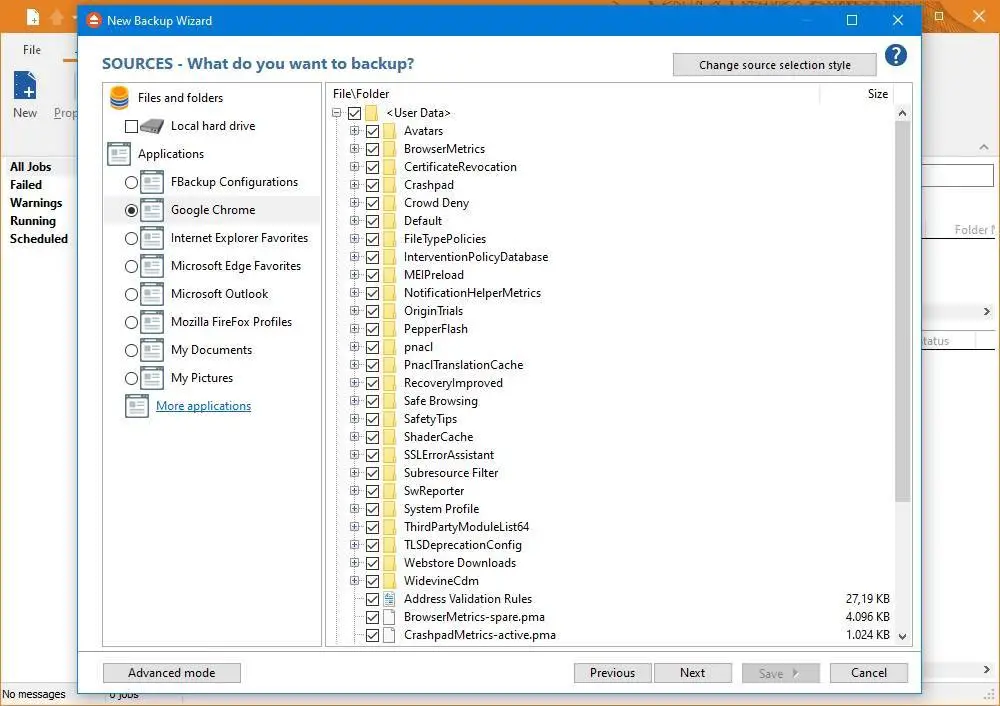Click the New Backup Wizard title bar icon
The image size is (1000, 706).
pos(94,20)
